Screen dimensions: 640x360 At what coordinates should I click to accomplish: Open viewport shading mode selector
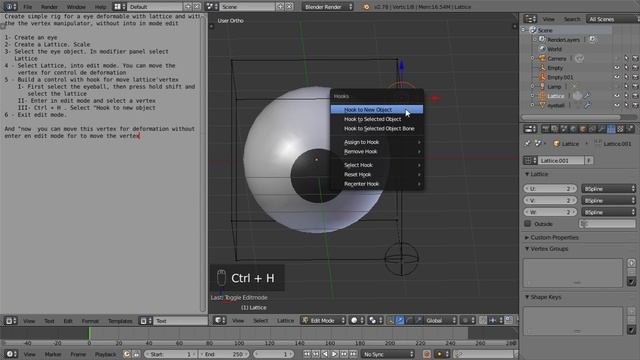point(357,320)
